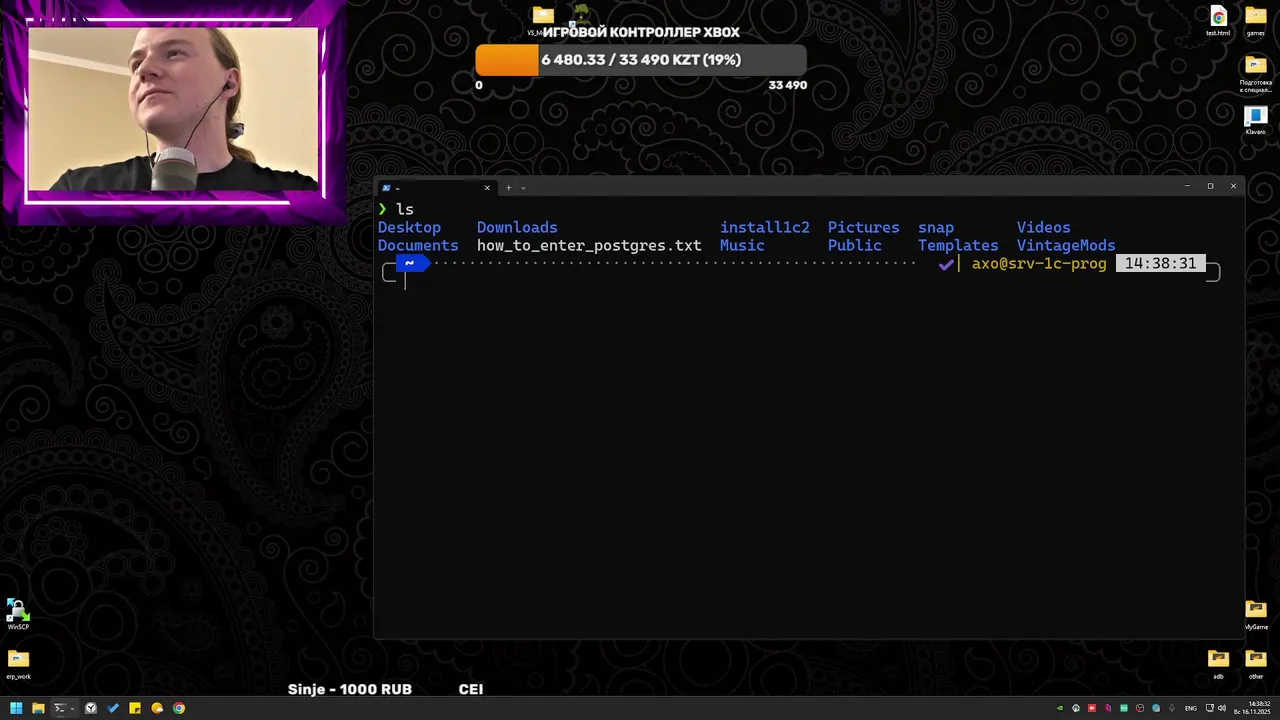Click the Pictures directory name

point(863,227)
